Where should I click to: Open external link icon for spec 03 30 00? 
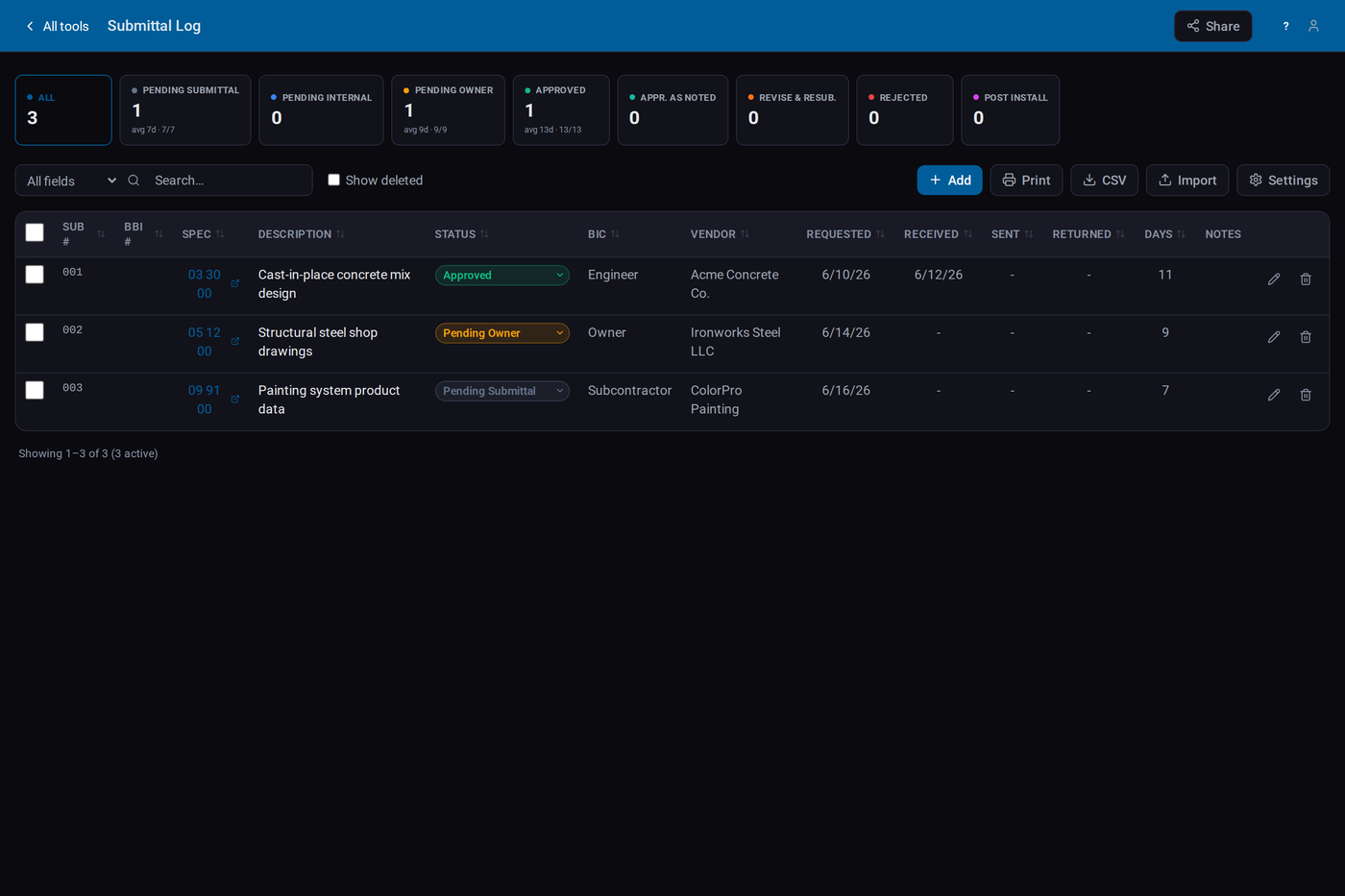pyautogui.click(x=235, y=283)
